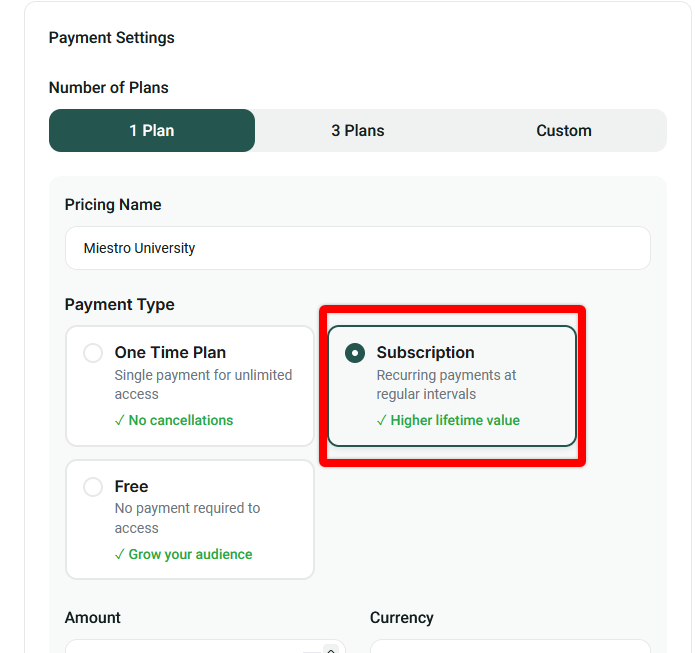Image resolution: width=695 pixels, height=653 pixels.
Task: Select the Subscription radio button
Action: tap(355, 353)
